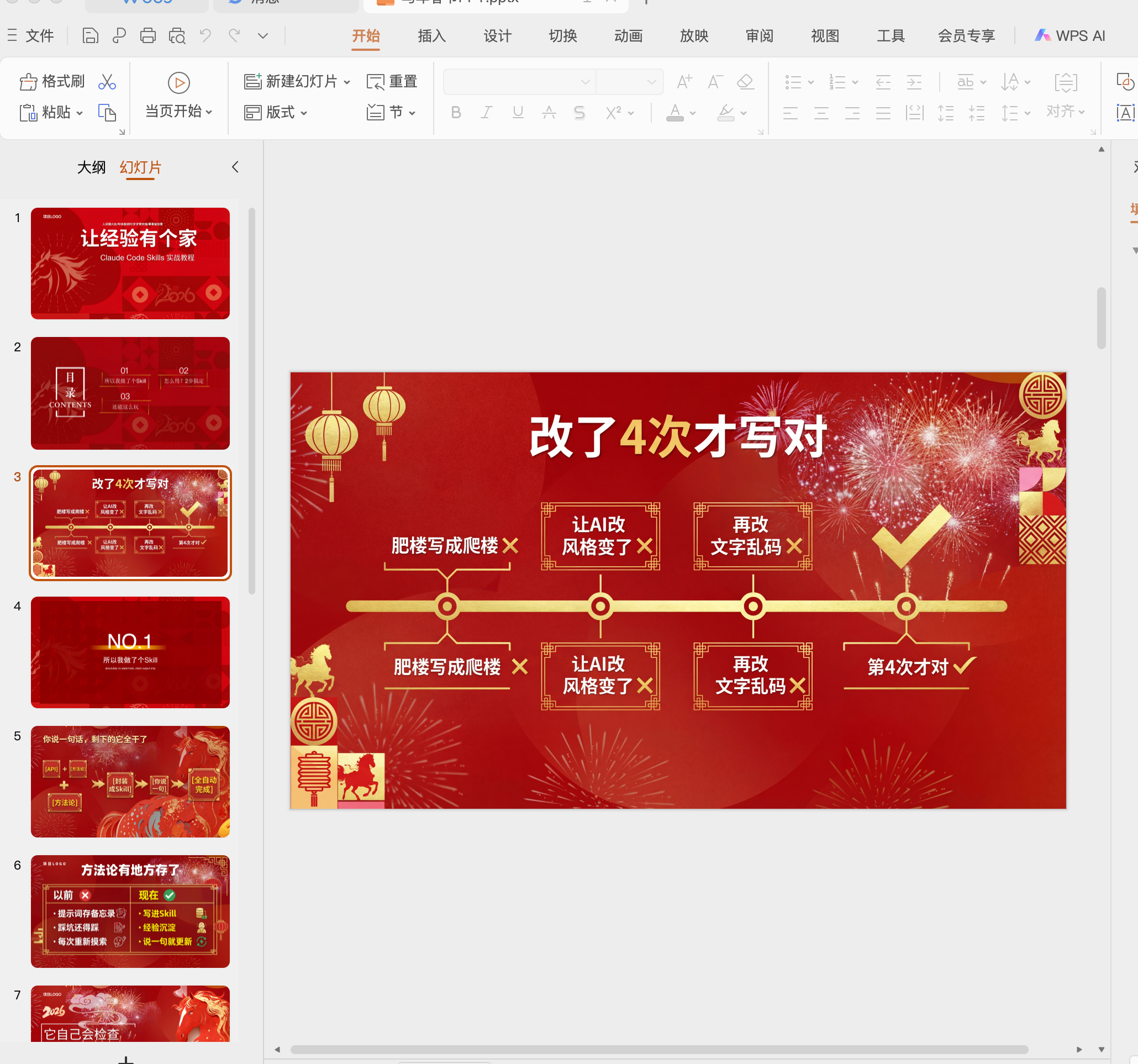Click the 粘贴 paste button
This screenshot has width=1138, height=1064.
pos(54,112)
